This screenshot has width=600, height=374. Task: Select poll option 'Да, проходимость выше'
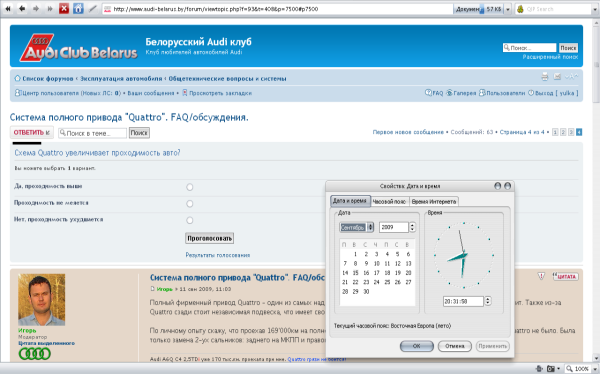coord(189,187)
